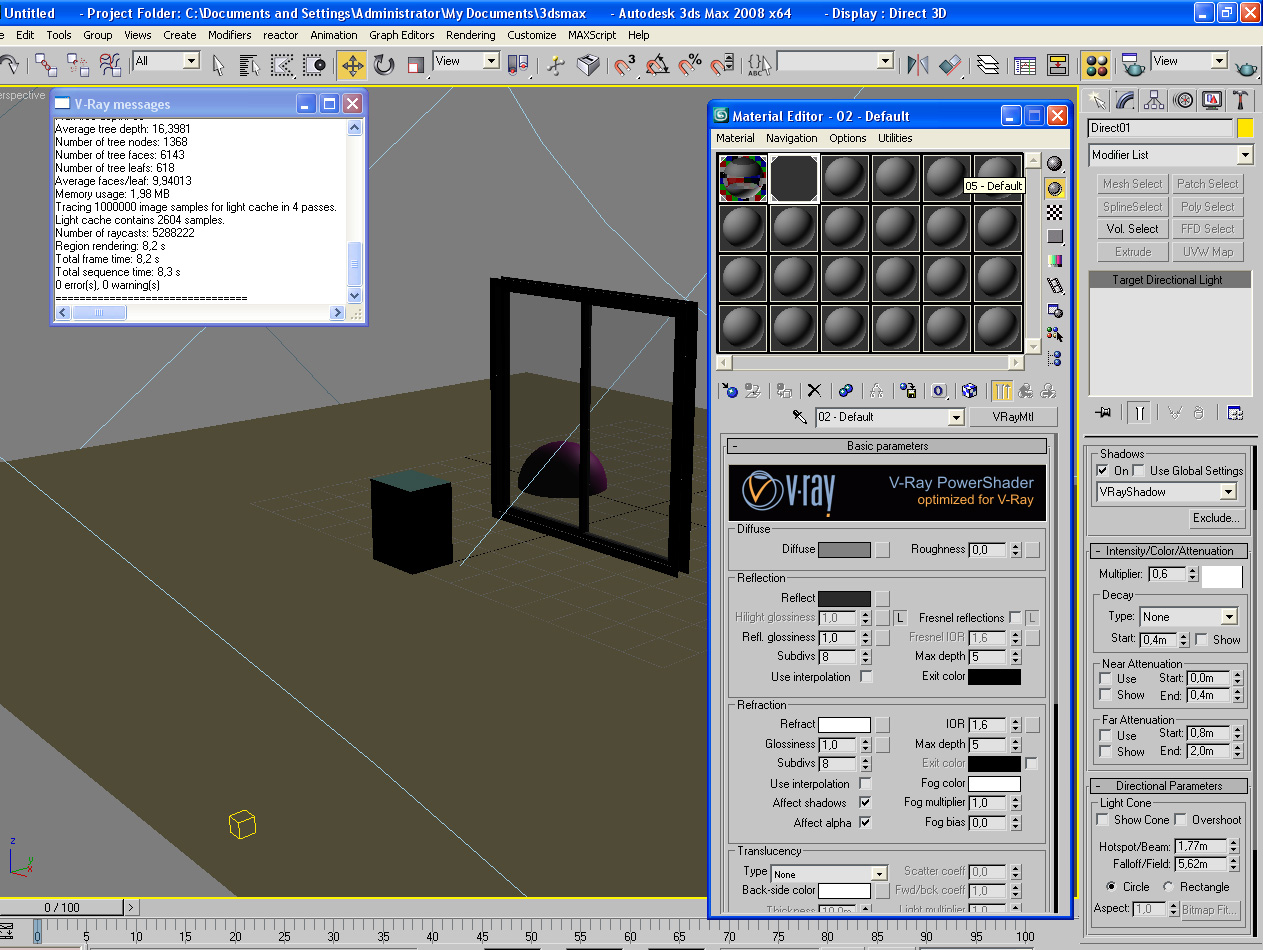
Task: Click Pick Material from Object eyedropper
Action: [x=799, y=417]
